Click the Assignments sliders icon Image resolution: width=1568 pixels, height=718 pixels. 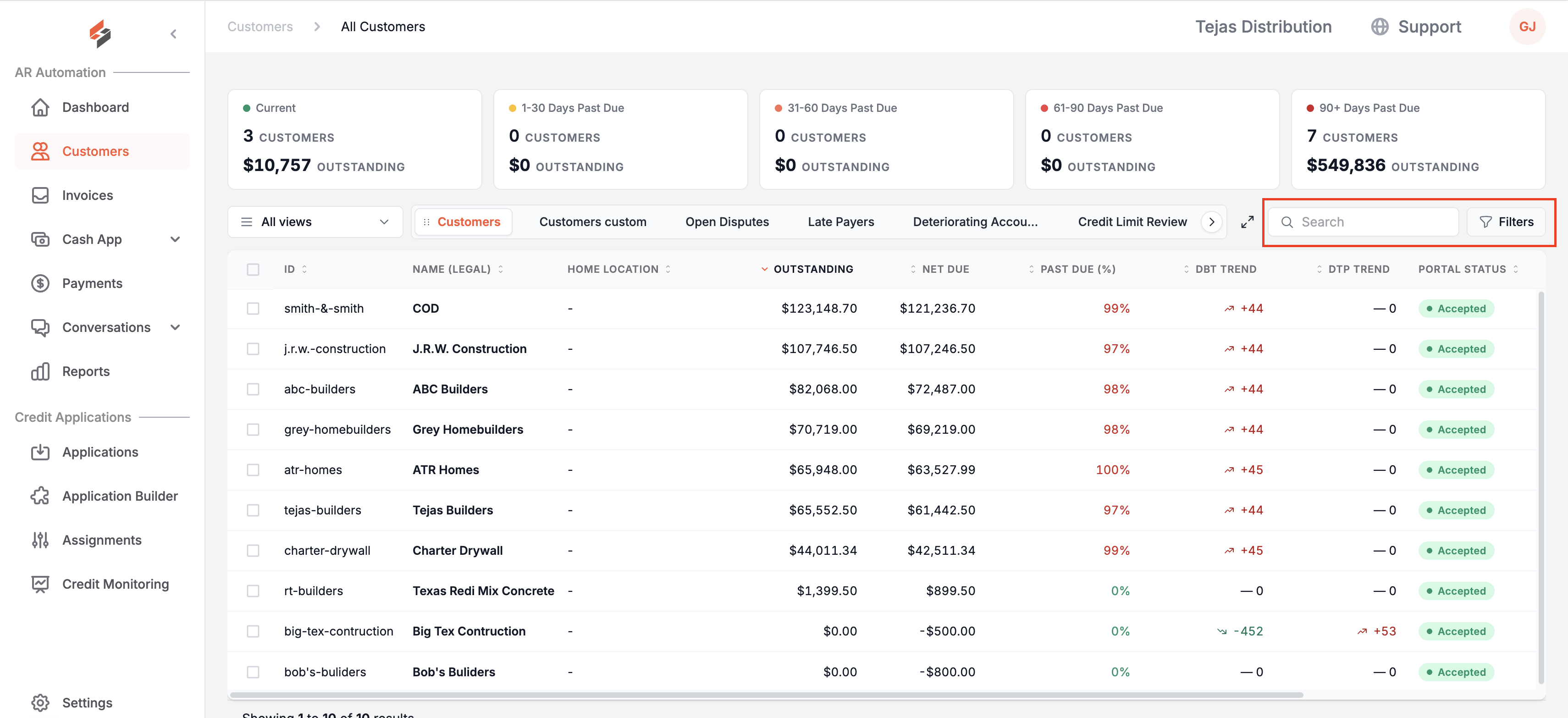pos(40,540)
